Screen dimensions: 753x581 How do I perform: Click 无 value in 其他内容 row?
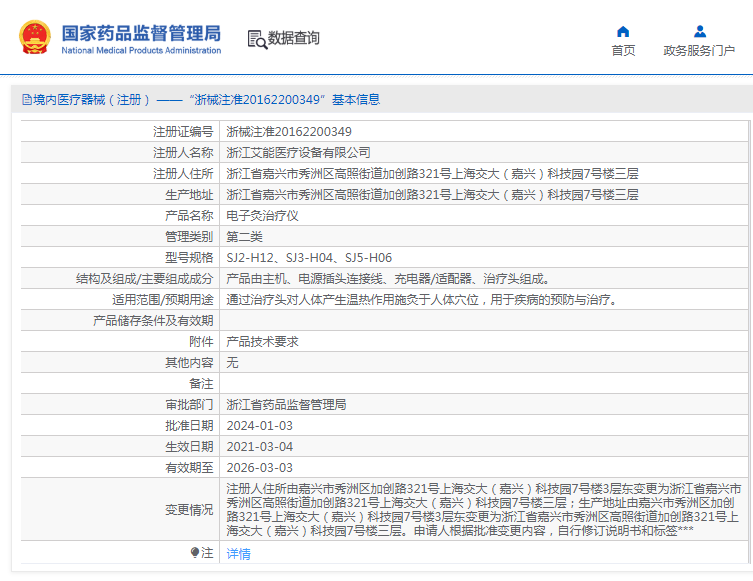point(232,363)
